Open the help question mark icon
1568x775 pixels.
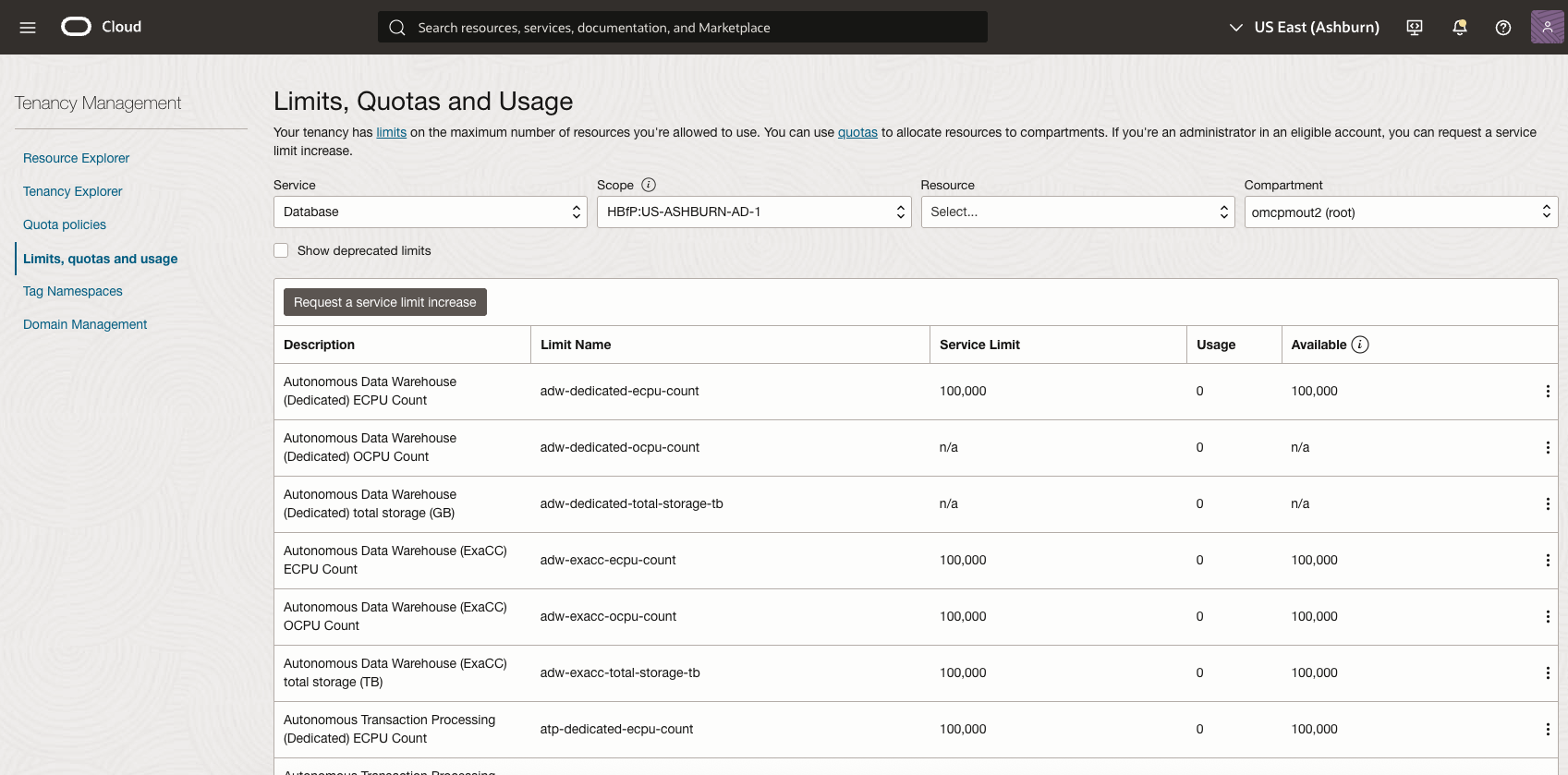[x=1503, y=28]
